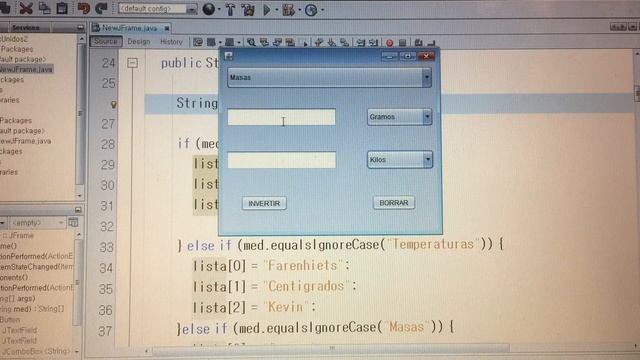This screenshot has height=360, width=640.
Task: Minimize the Navigator panel
Action: tap(78, 210)
